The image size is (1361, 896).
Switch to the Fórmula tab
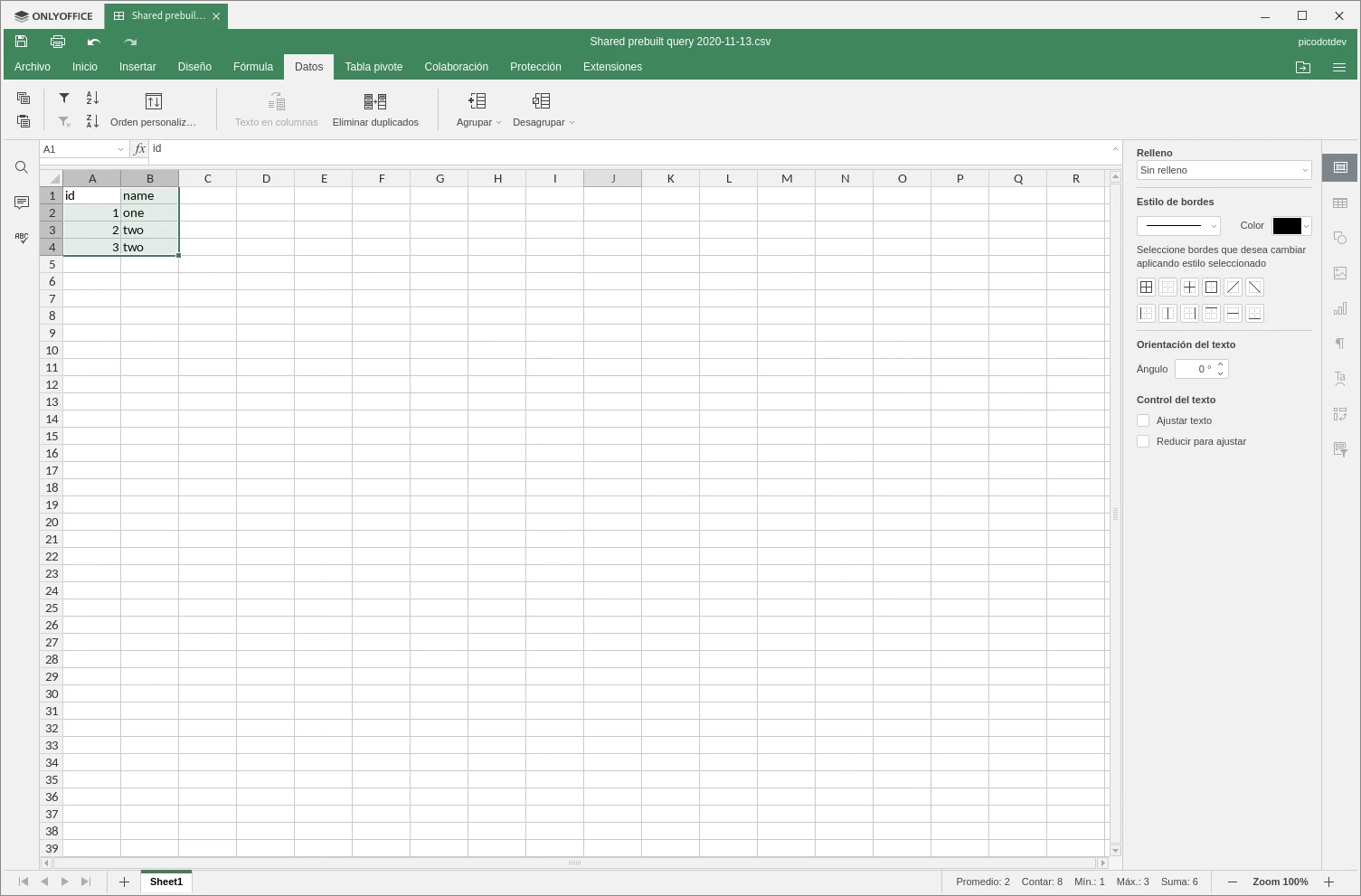coord(253,67)
